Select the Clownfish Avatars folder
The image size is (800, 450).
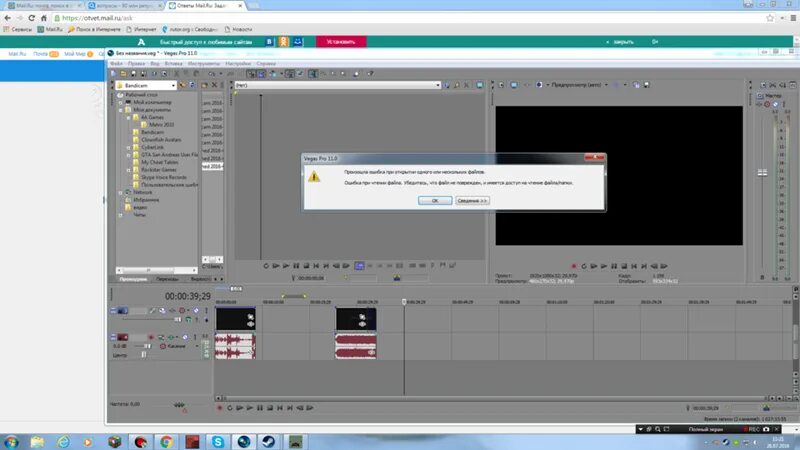point(161,140)
